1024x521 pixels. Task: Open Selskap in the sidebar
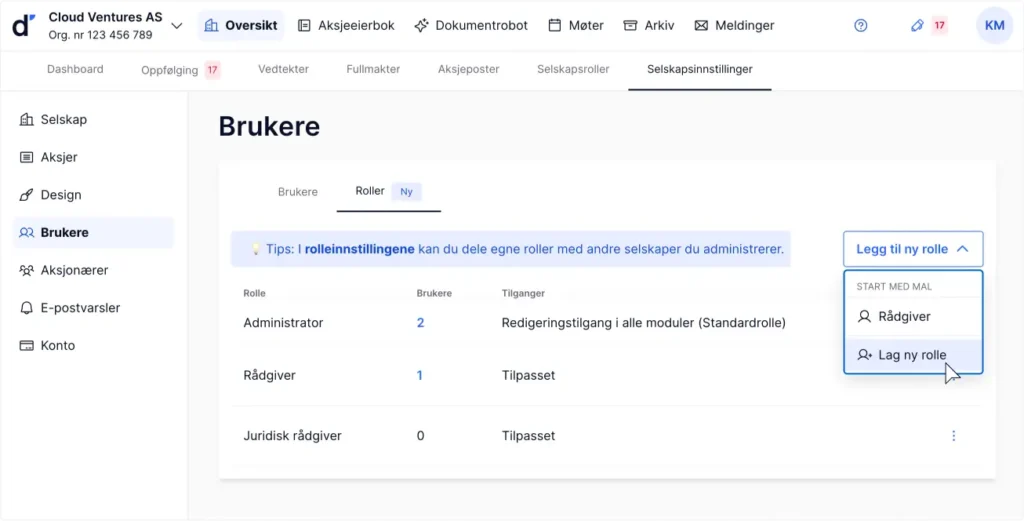click(x=63, y=120)
